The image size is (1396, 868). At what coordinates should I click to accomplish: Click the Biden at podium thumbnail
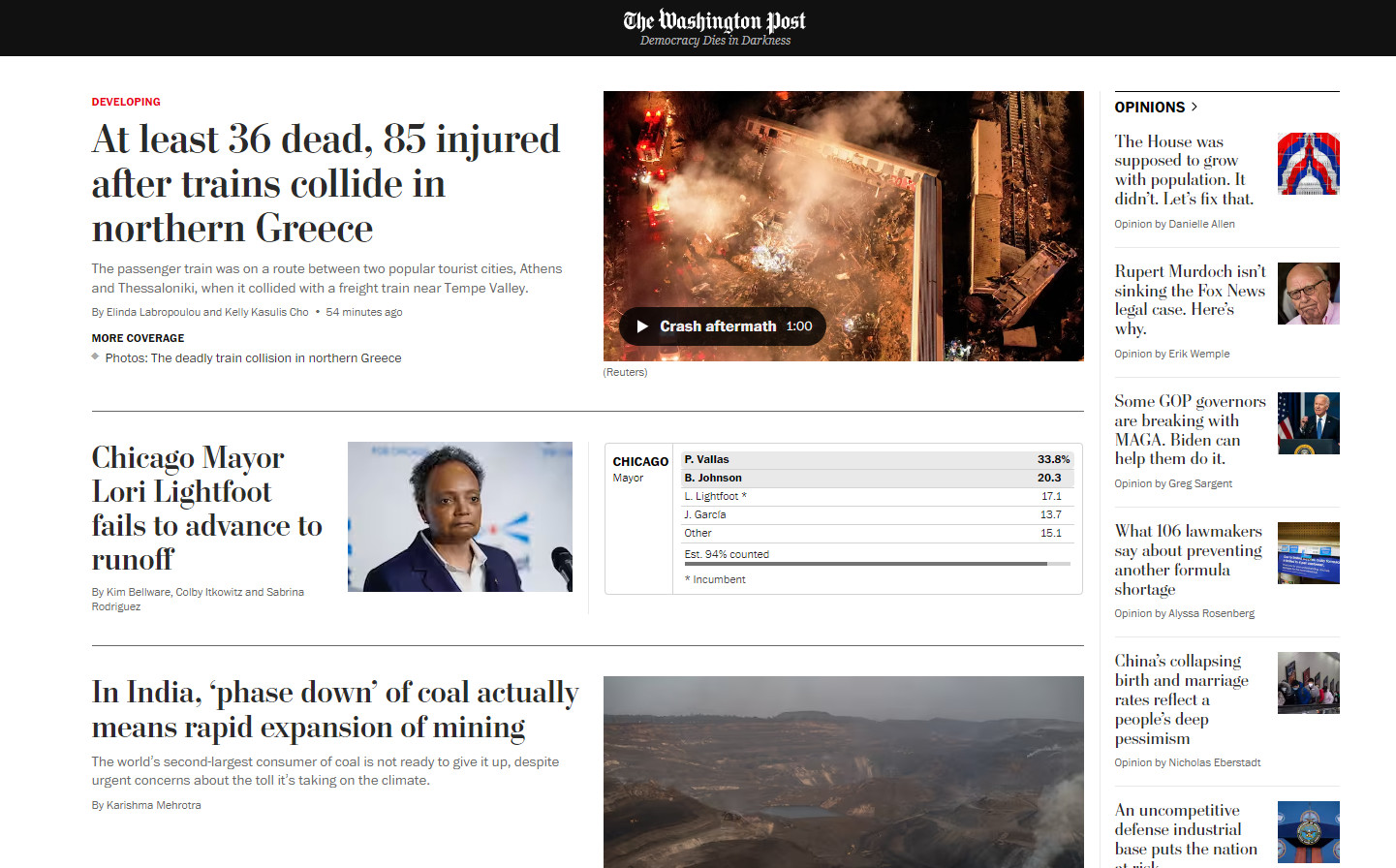click(x=1308, y=423)
